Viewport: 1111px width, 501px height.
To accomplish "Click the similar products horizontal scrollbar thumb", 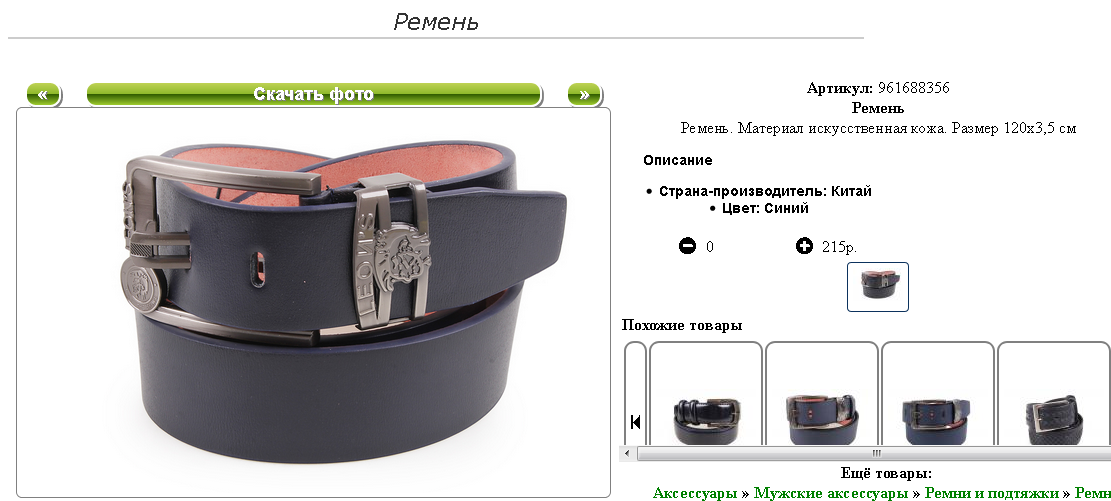I will pos(876,453).
